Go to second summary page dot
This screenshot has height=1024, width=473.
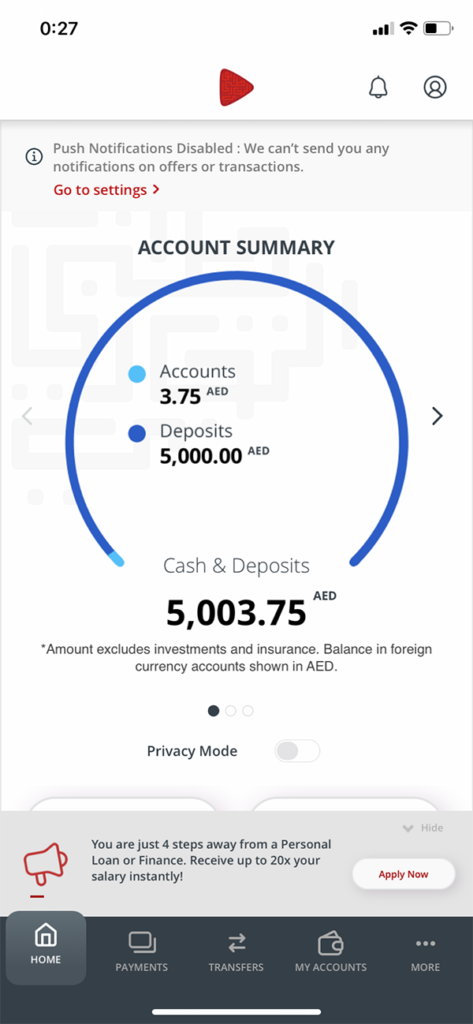click(231, 711)
